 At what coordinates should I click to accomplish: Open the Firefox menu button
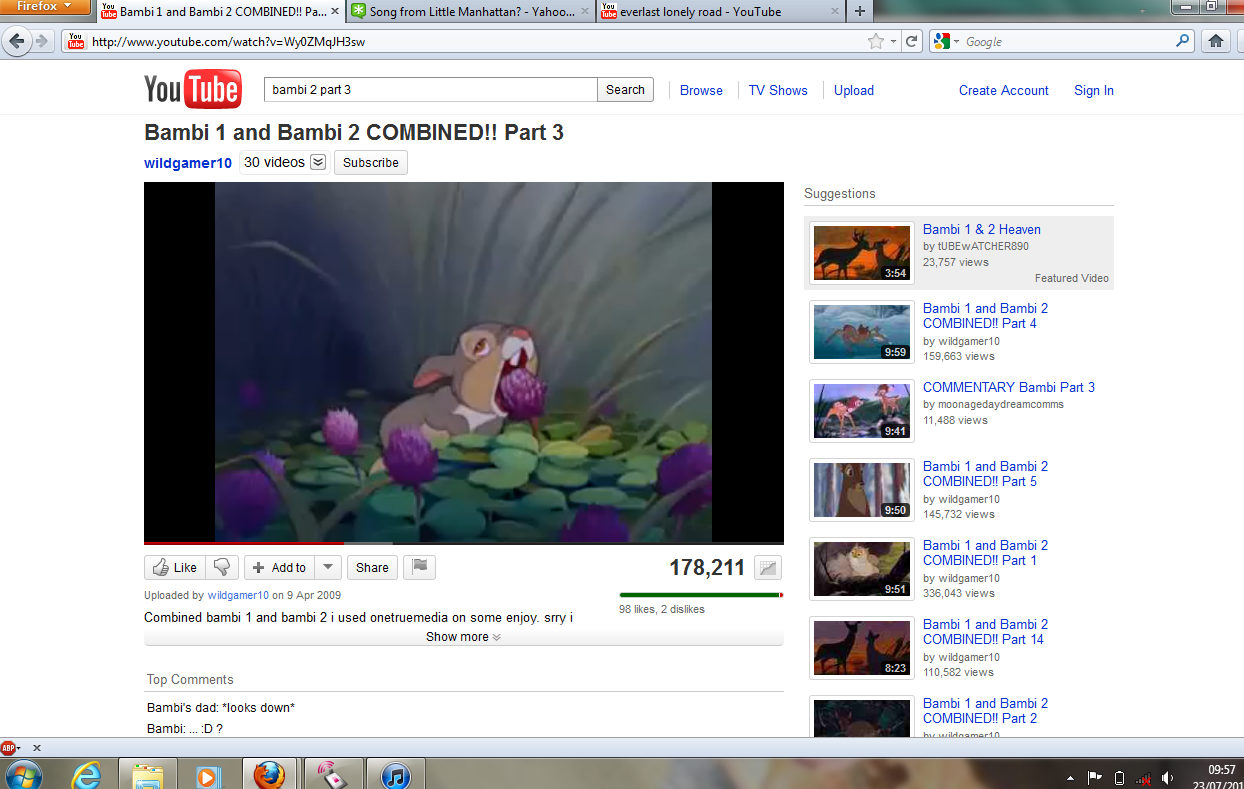(45, 7)
